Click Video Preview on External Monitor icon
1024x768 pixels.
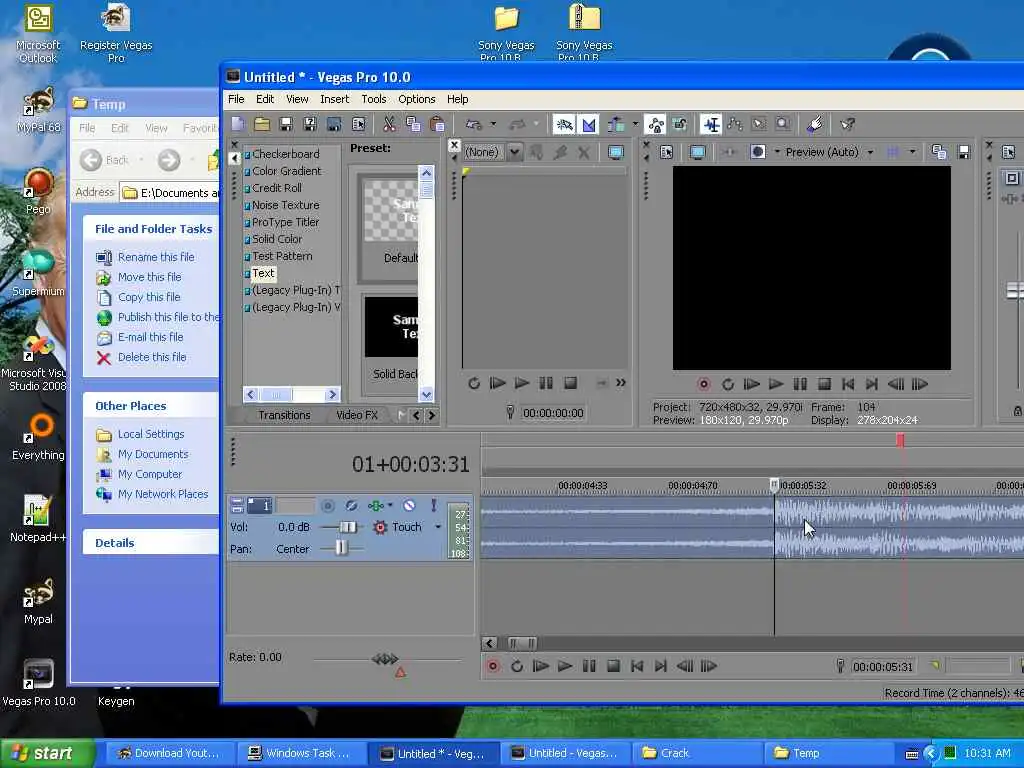pos(697,152)
